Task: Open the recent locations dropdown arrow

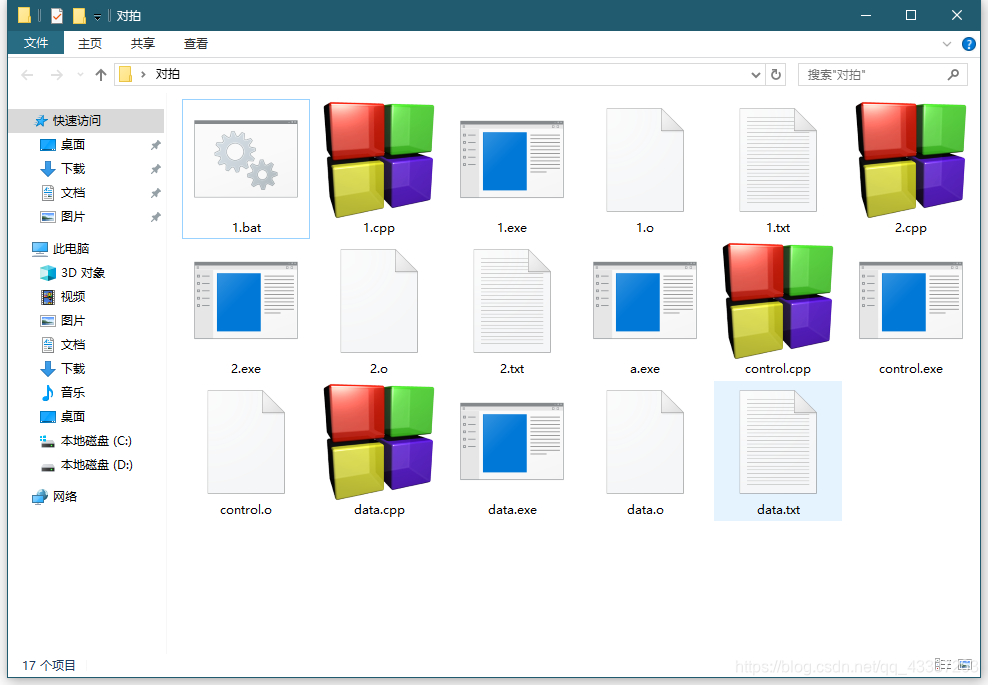Action: pyautogui.click(x=80, y=75)
